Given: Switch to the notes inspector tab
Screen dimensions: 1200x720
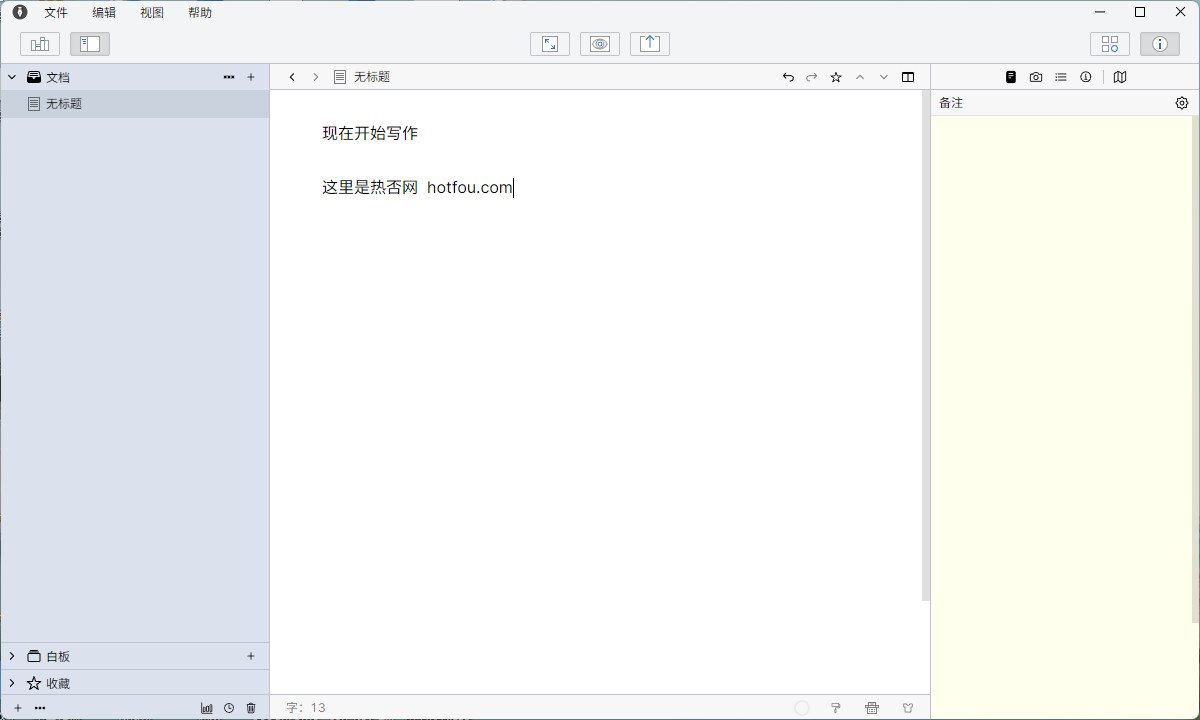Looking at the screenshot, I should point(1011,77).
